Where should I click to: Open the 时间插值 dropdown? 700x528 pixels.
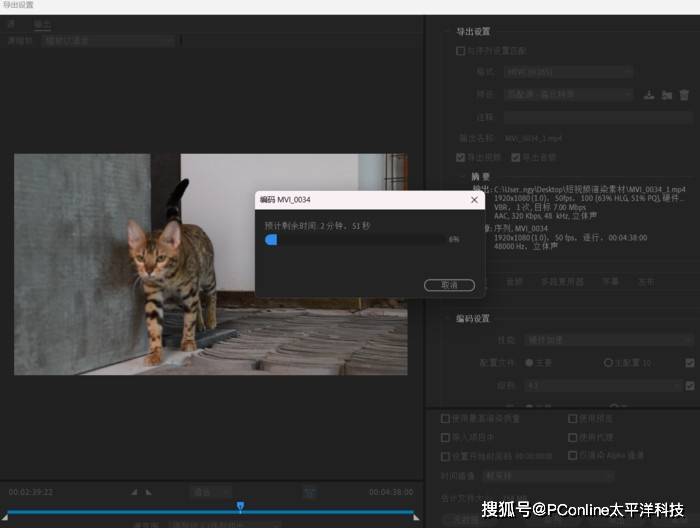548,476
